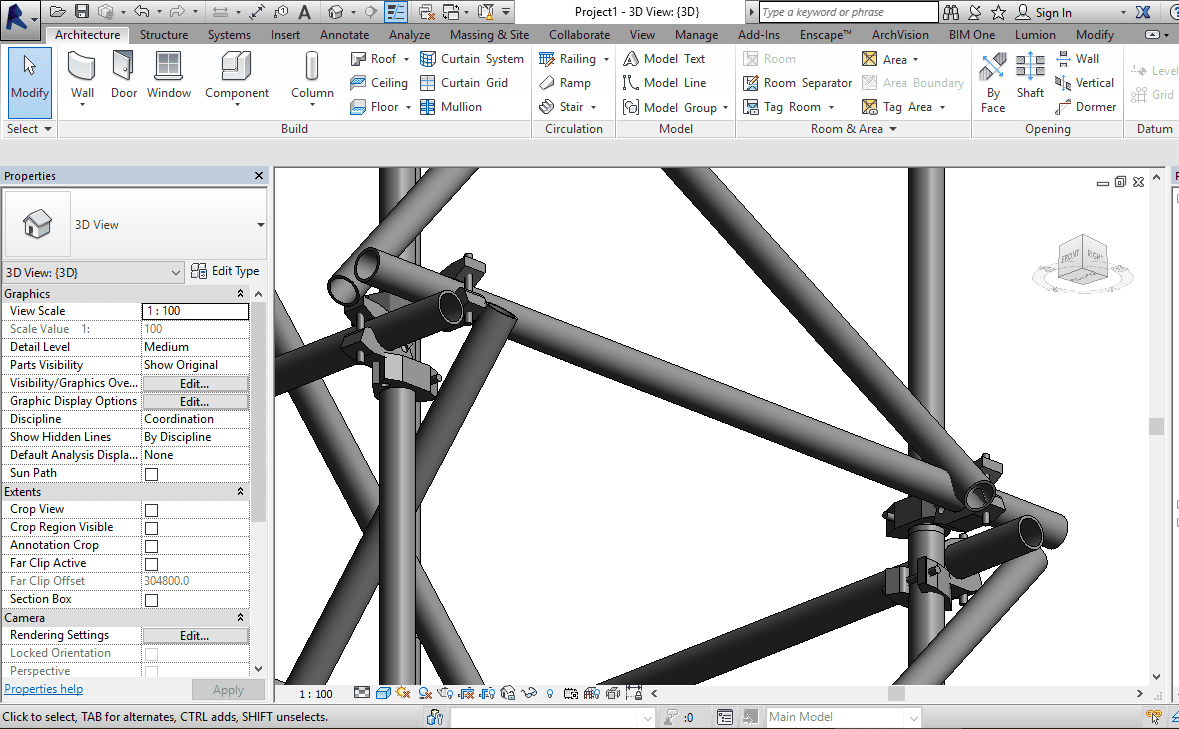
Task: Click the Column tool icon
Action: pyautogui.click(x=312, y=68)
